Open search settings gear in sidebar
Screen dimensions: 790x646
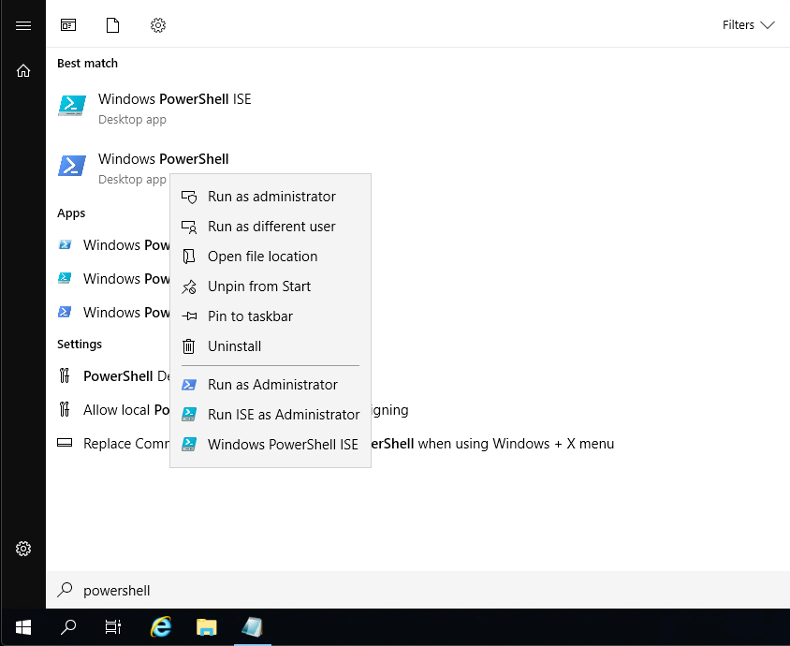coord(23,548)
